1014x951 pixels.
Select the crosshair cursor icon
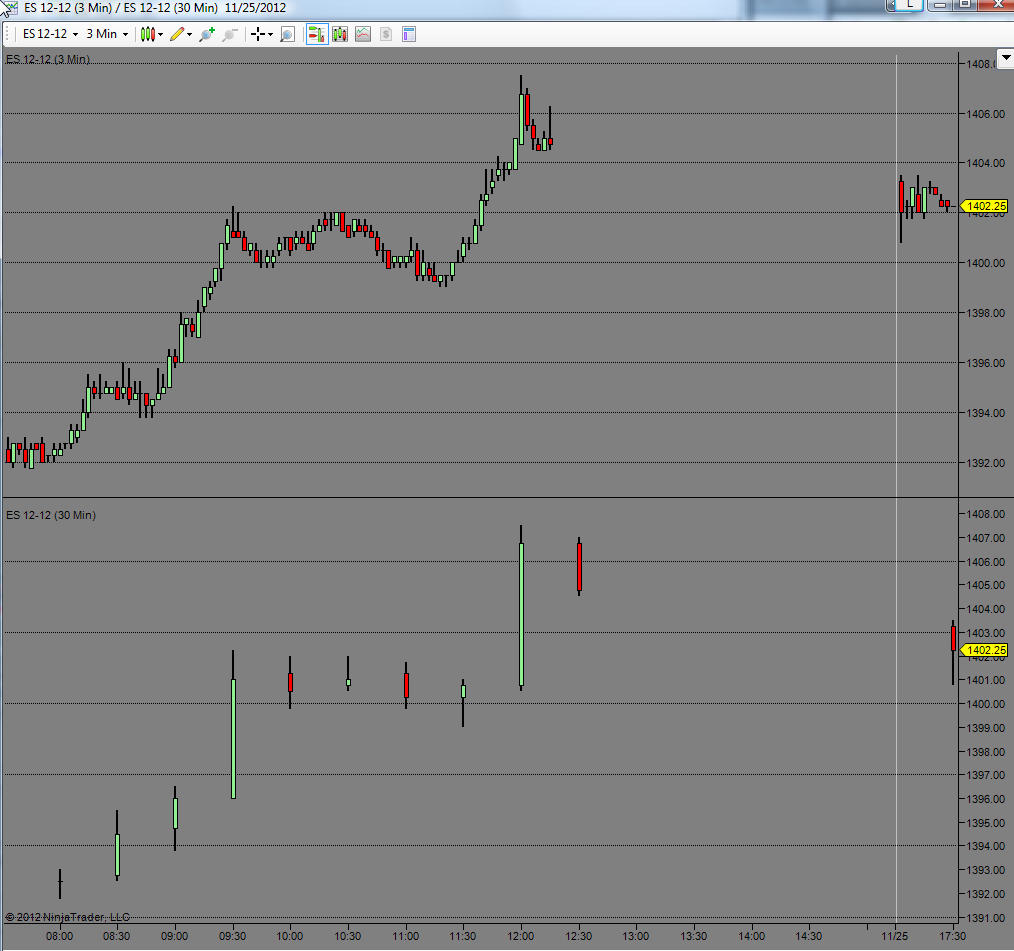point(258,34)
